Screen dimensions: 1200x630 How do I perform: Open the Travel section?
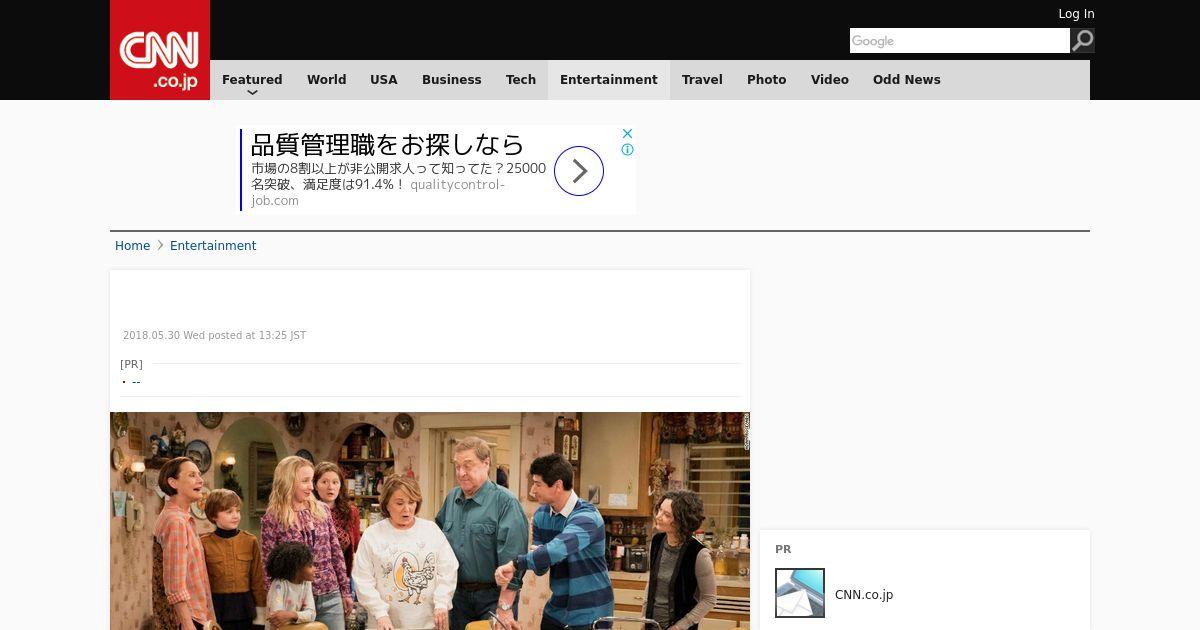702,80
